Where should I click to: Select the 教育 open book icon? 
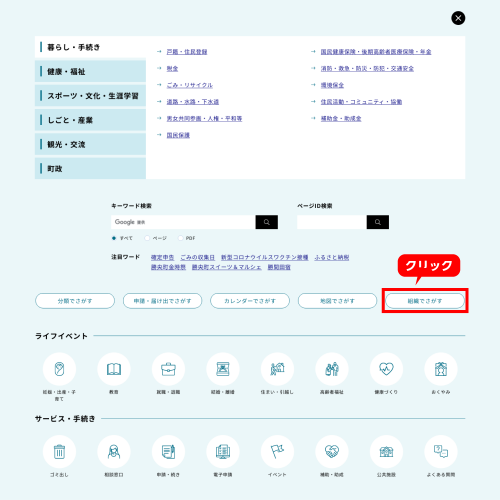[x=114, y=369]
